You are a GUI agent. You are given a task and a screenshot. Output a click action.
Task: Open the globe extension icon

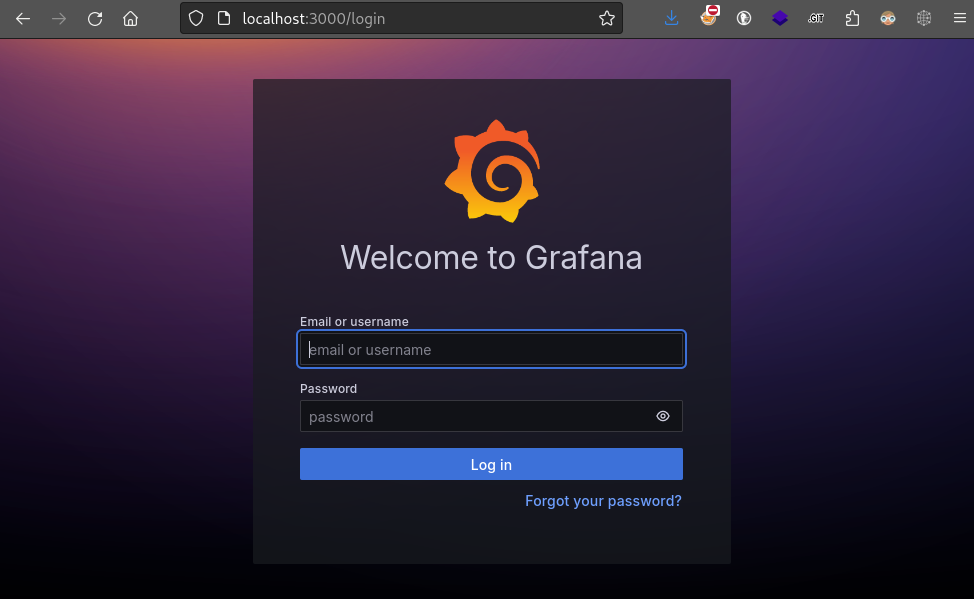click(744, 19)
